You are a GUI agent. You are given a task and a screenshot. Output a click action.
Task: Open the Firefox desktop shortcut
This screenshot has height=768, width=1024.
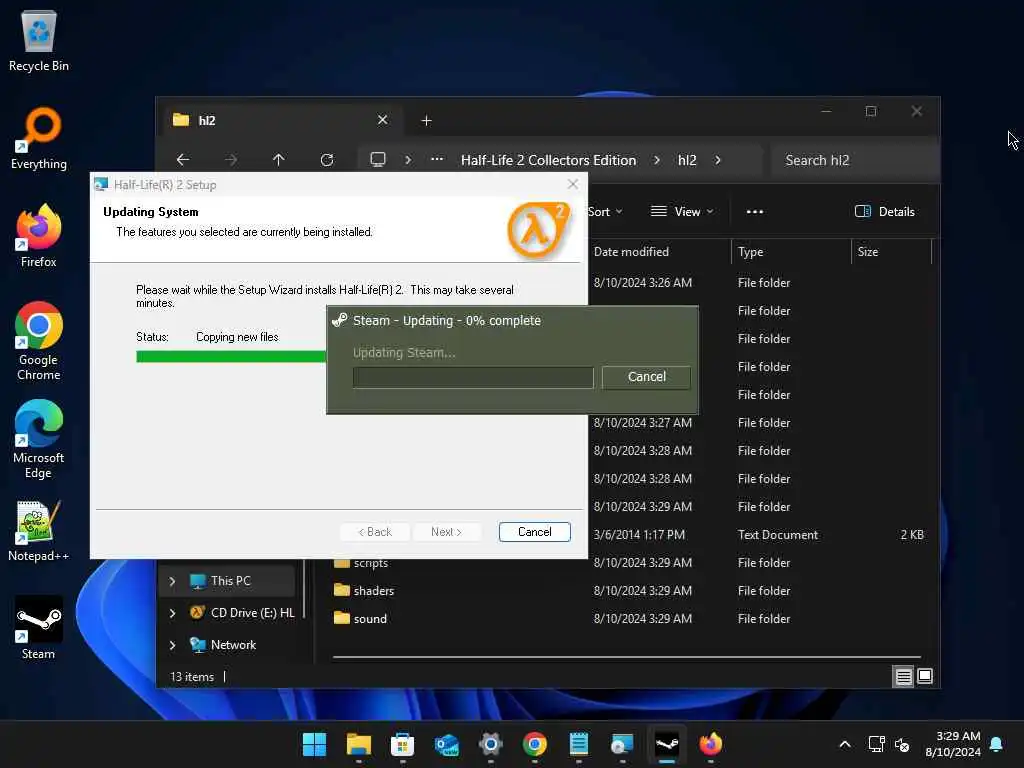point(39,235)
